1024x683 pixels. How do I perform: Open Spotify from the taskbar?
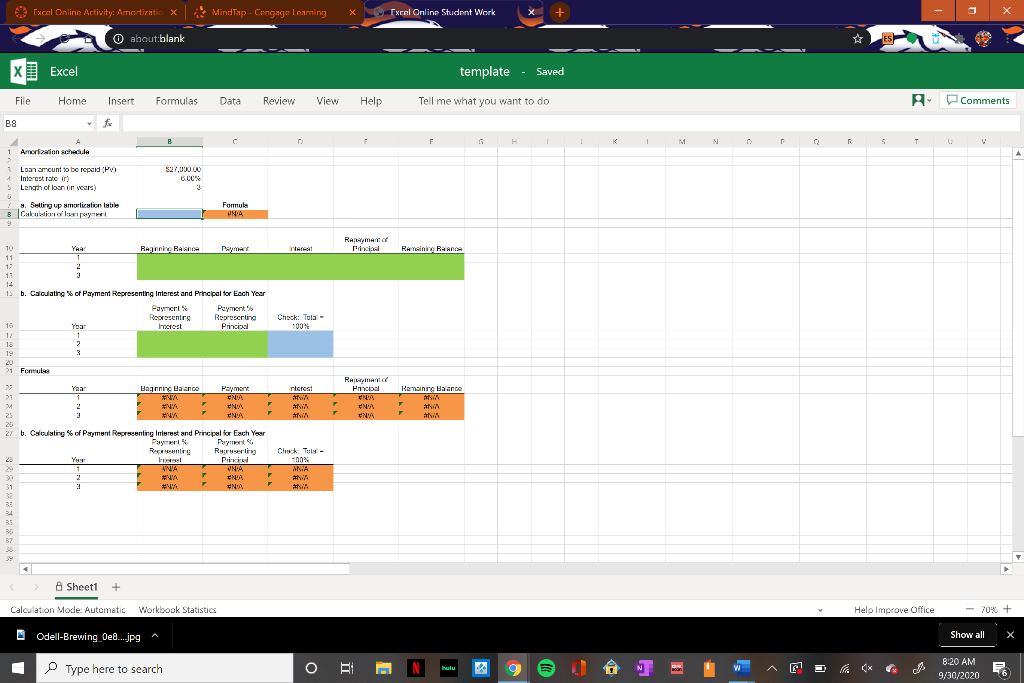547,668
